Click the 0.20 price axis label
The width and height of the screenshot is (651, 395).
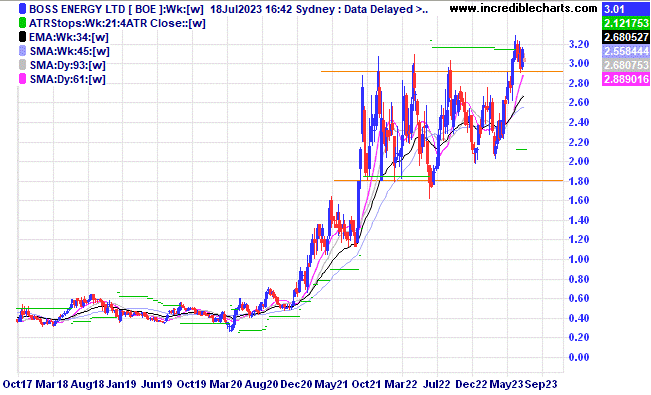point(579,337)
